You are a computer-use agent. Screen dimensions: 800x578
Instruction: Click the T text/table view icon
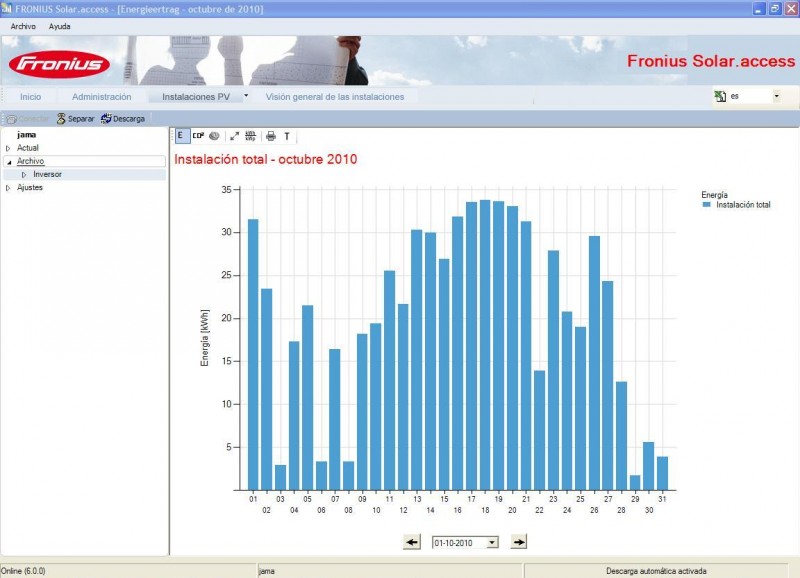coord(287,136)
